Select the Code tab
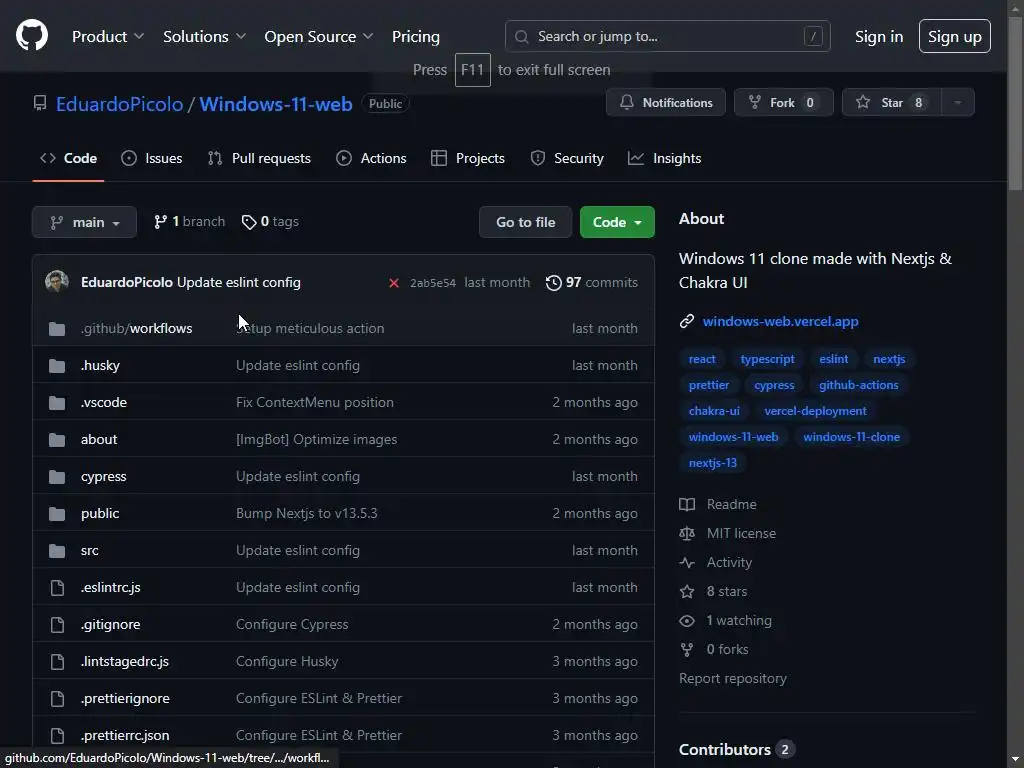Viewport: 1024px width, 768px height. 68,158
